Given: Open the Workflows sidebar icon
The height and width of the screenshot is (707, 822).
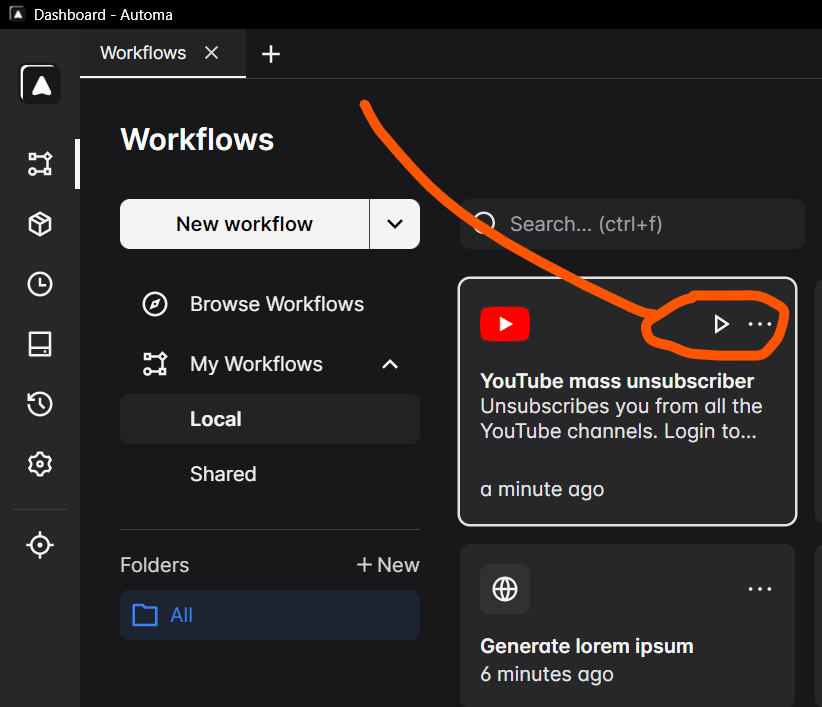Looking at the screenshot, I should (x=40, y=164).
